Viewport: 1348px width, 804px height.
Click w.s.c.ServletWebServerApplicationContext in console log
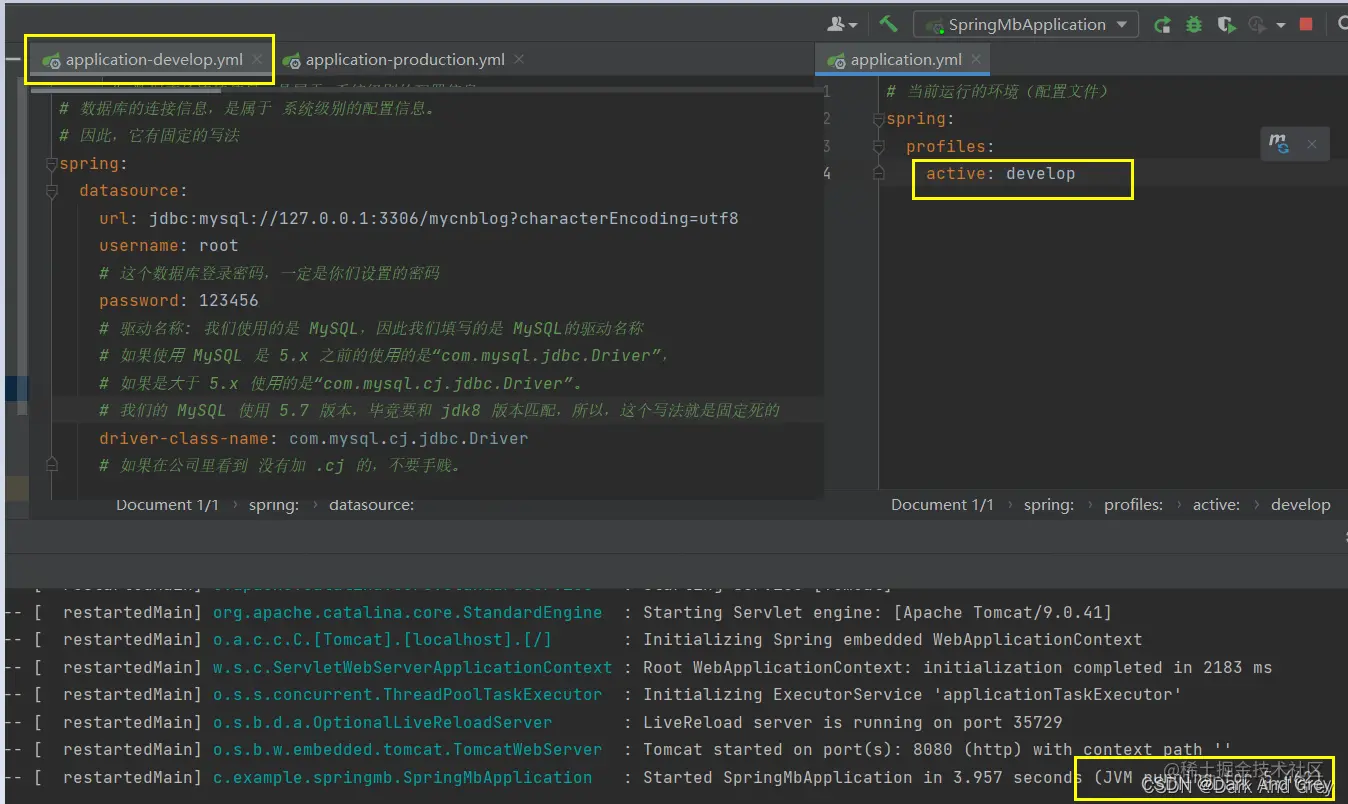pos(412,667)
